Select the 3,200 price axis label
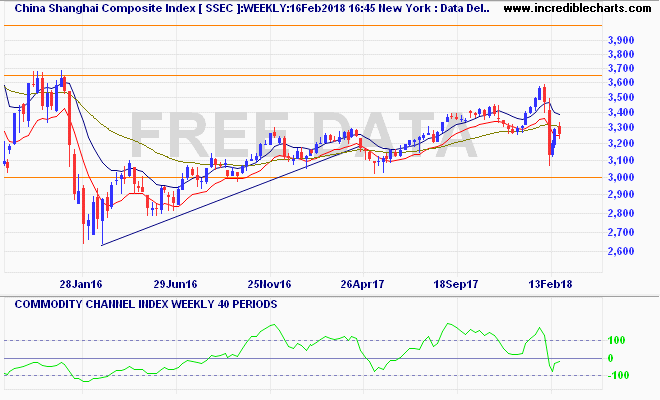The height and width of the screenshot is (400, 660). (x=621, y=144)
